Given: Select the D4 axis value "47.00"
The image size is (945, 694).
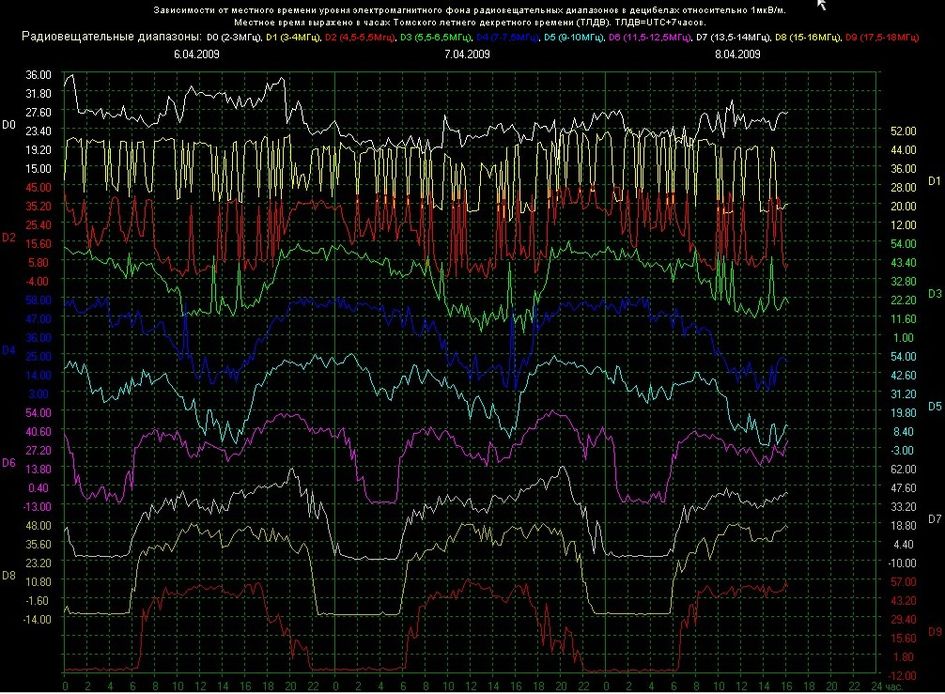Looking at the screenshot, I should click(39, 319).
